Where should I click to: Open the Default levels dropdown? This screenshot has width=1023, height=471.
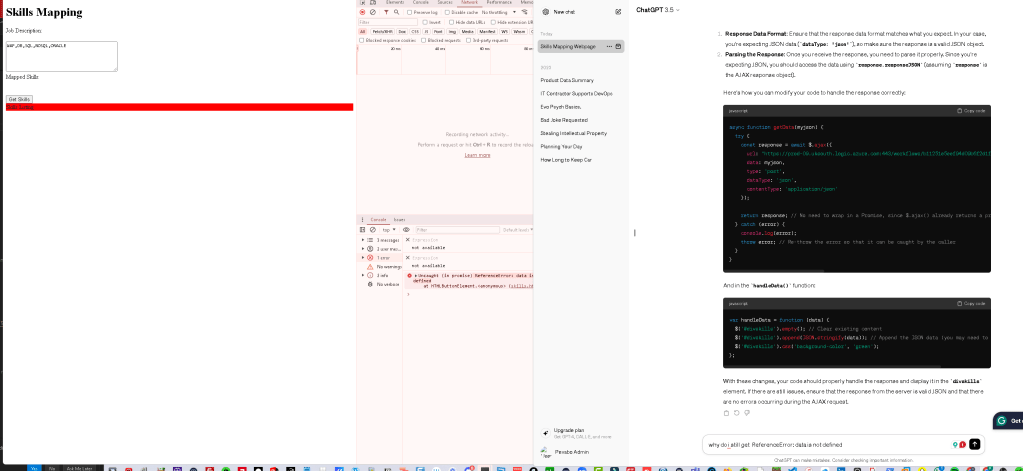click(x=517, y=230)
